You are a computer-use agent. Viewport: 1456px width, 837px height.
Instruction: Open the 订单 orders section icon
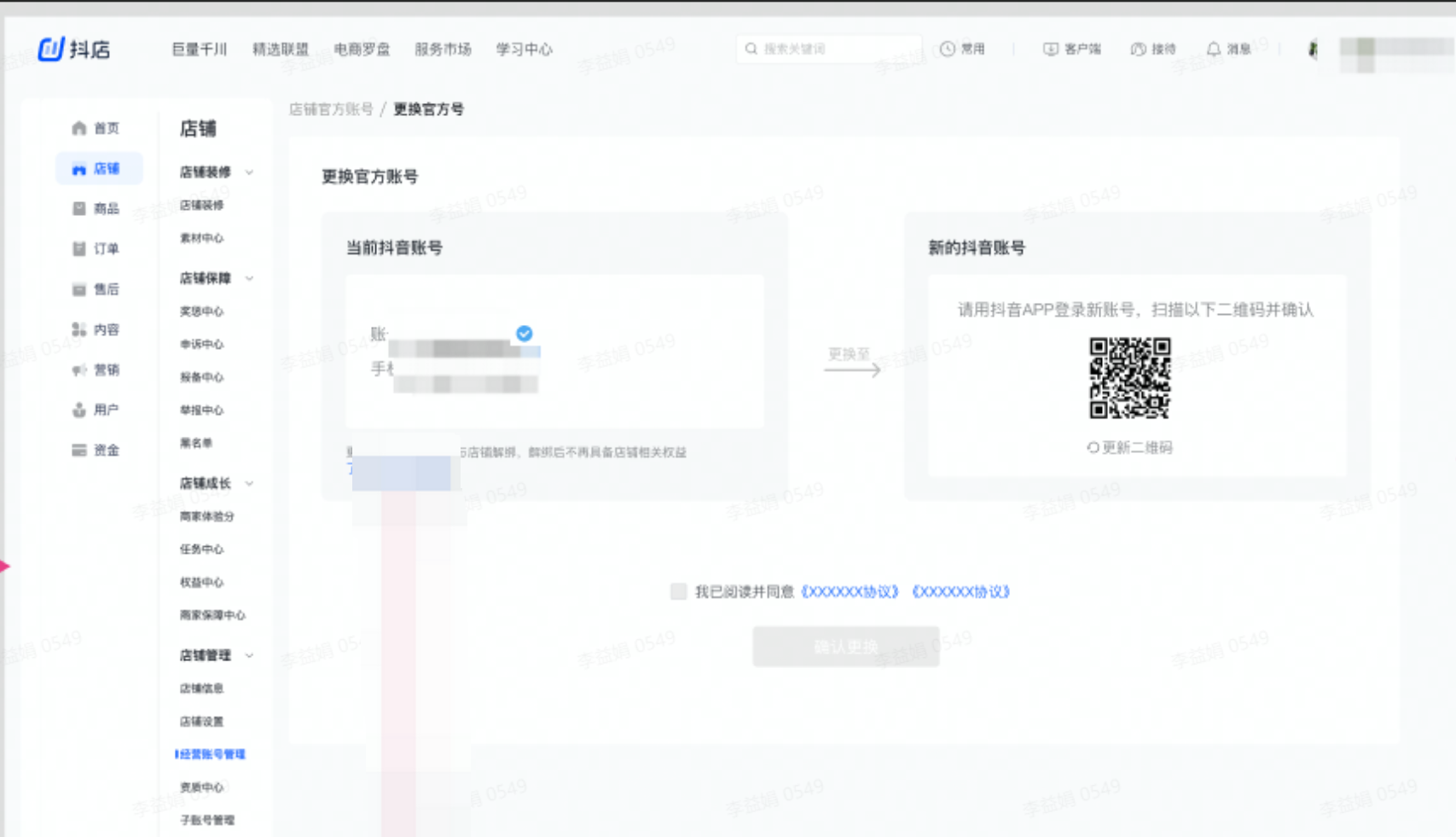[78, 248]
